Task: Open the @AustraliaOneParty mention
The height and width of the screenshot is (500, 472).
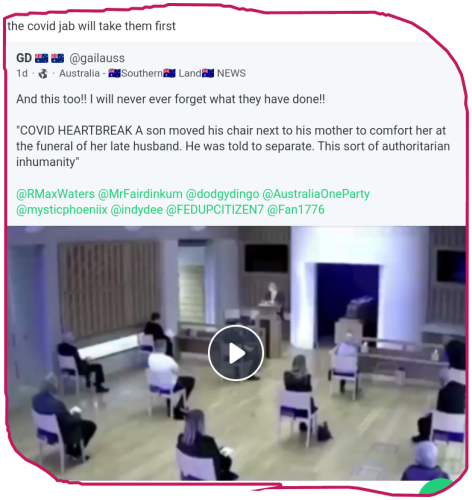Action: pyautogui.click(x=316, y=194)
